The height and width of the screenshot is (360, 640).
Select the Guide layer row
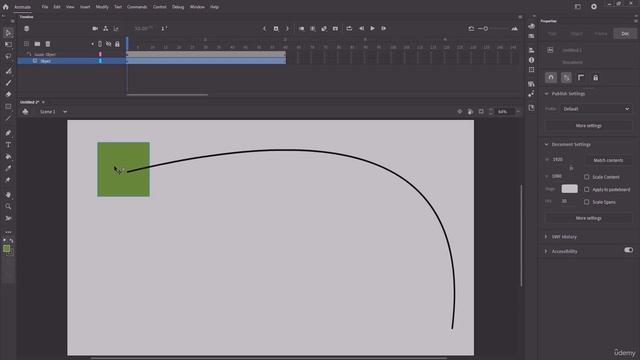click(72, 54)
